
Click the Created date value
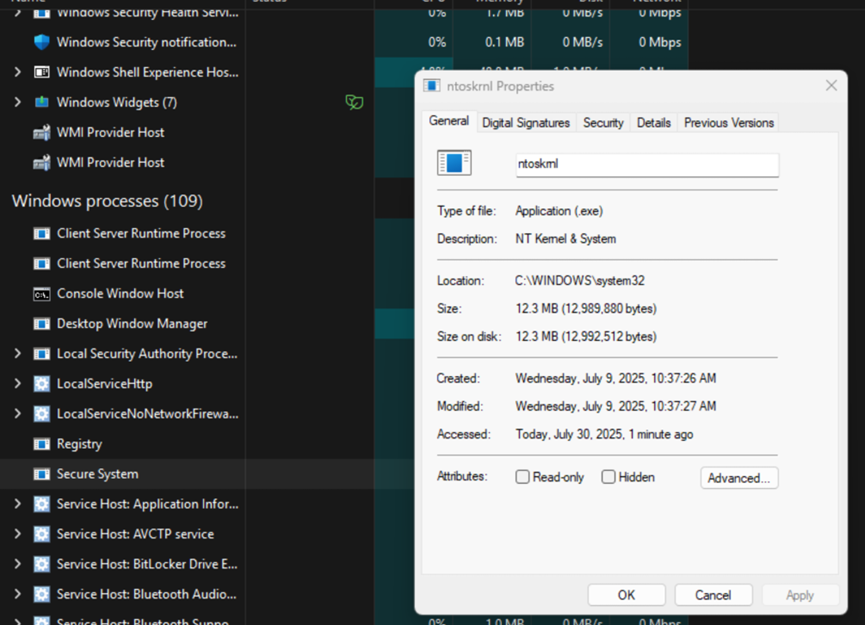tap(616, 378)
